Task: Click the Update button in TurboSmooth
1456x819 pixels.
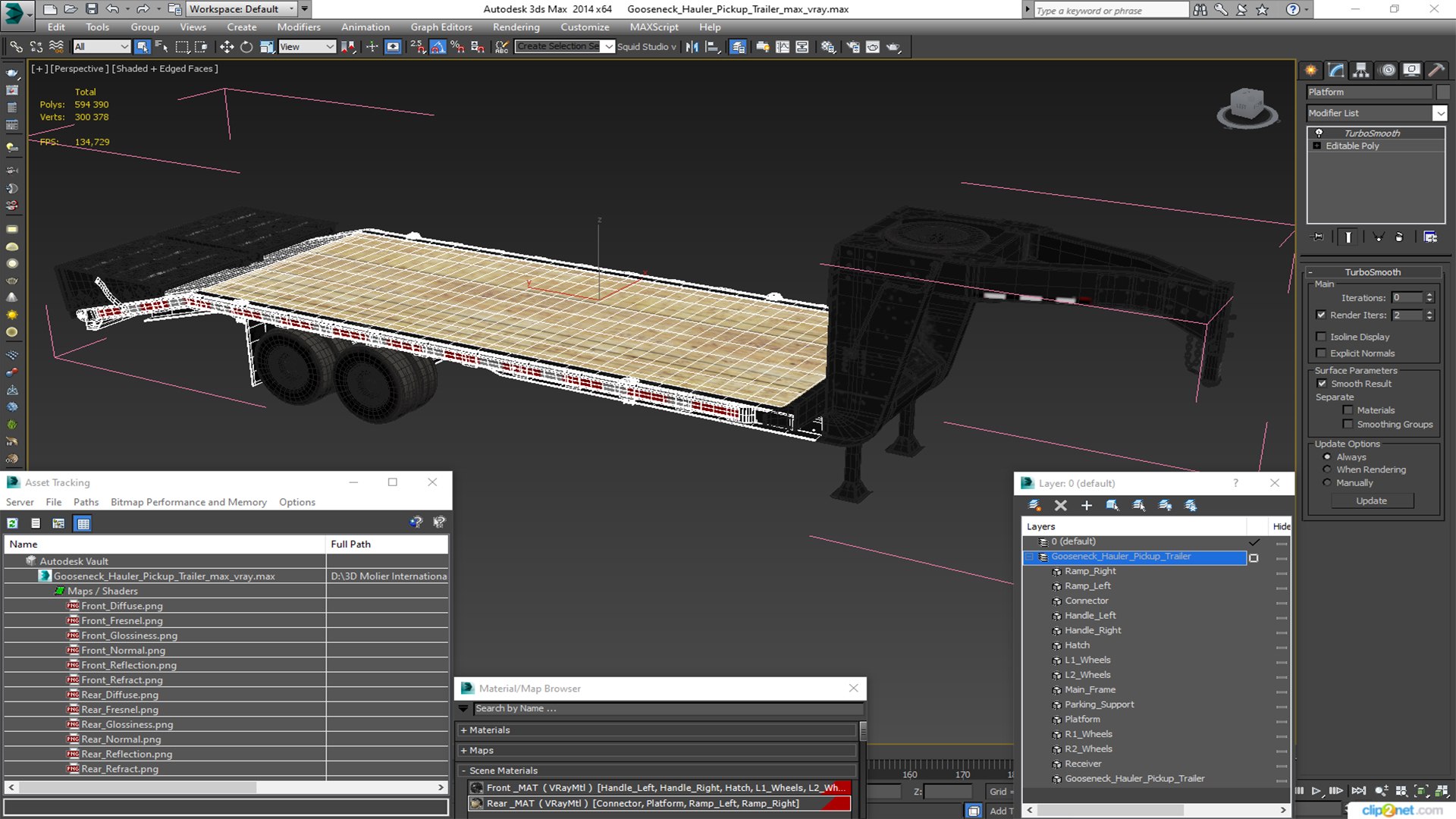Action: click(x=1371, y=501)
